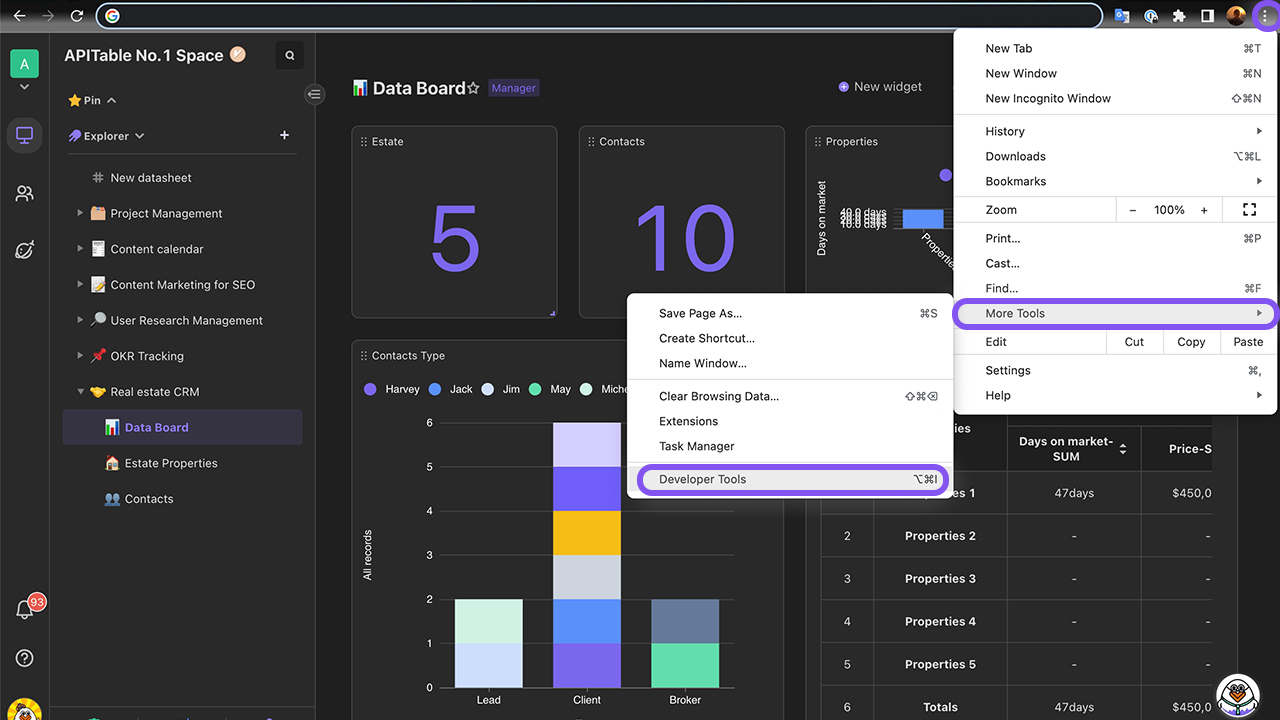Open the History submenu

point(1117,131)
